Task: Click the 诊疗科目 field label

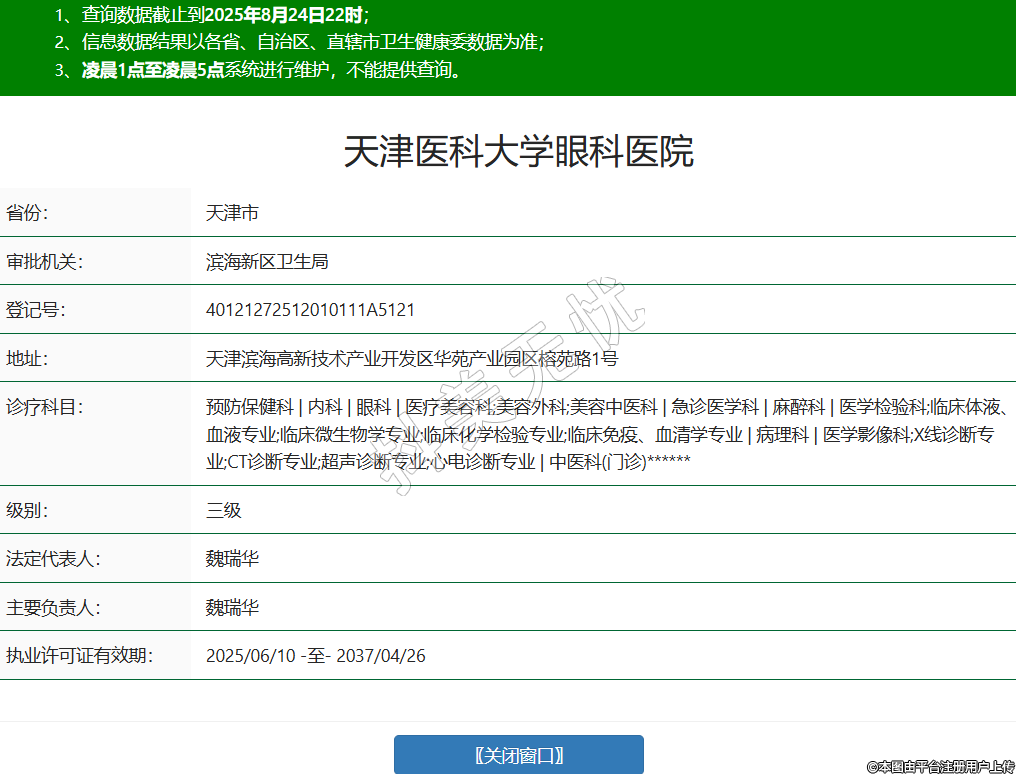Action: coord(44,407)
